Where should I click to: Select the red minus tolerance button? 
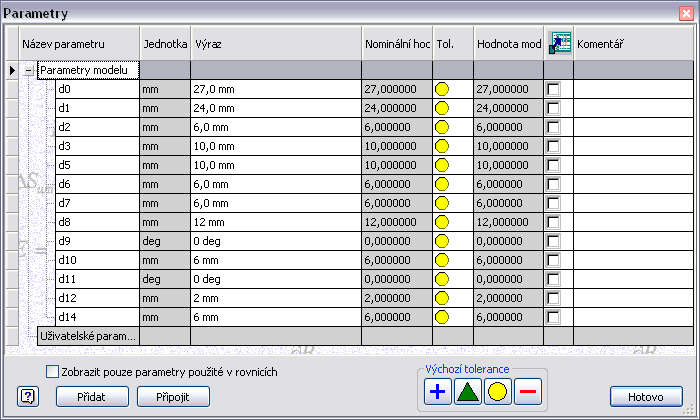[528, 392]
